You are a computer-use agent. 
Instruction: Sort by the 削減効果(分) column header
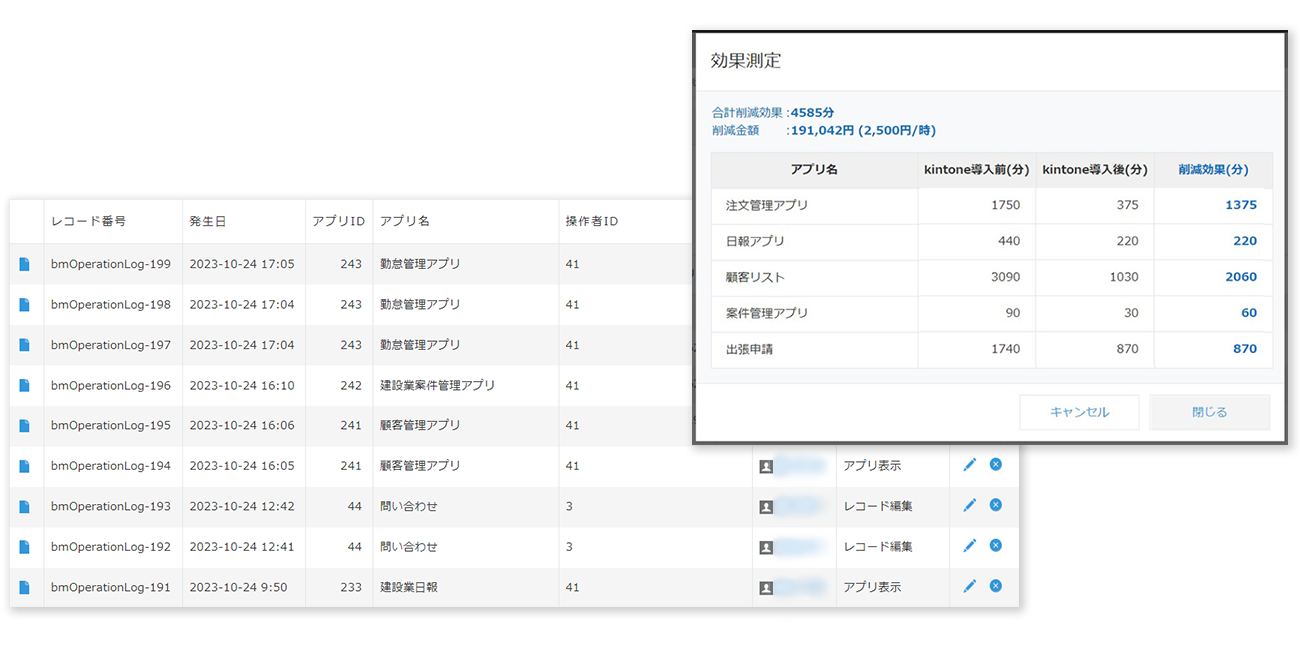click(1213, 170)
